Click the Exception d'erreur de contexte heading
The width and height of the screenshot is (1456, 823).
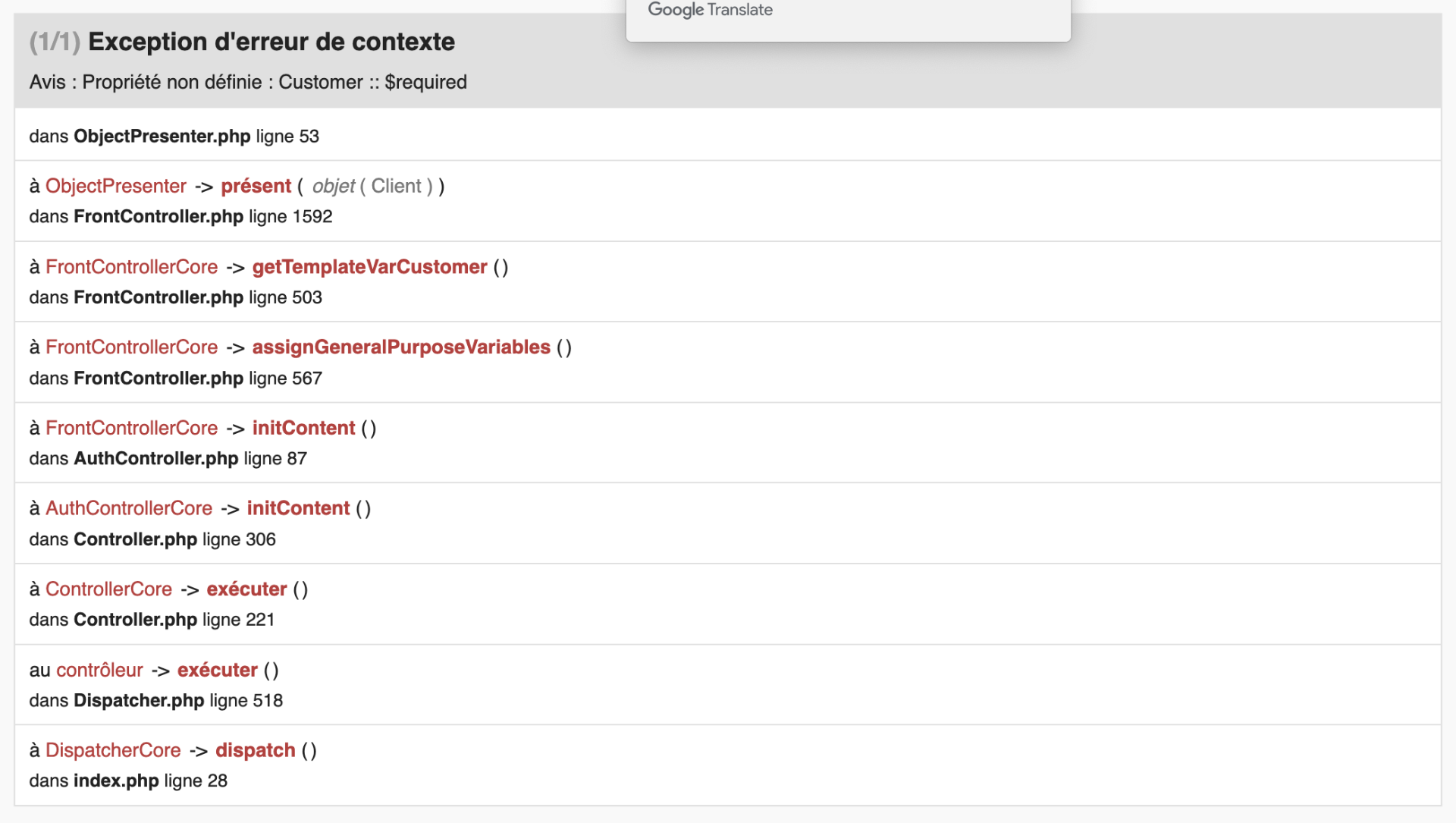click(x=271, y=42)
